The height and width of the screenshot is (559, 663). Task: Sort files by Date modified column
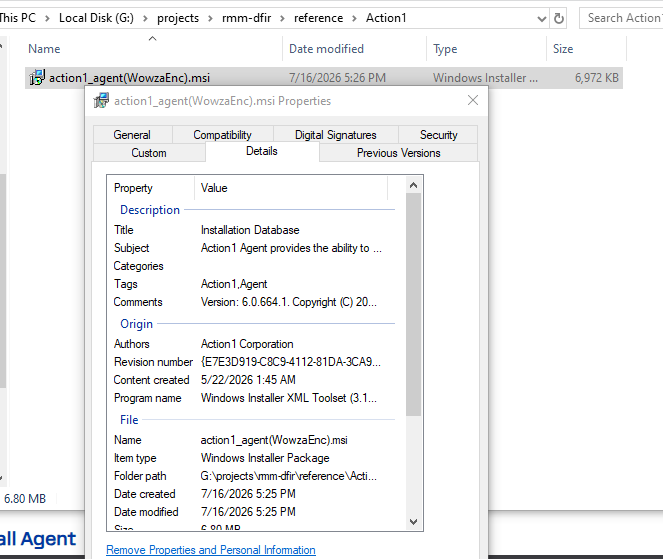(x=326, y=49)
